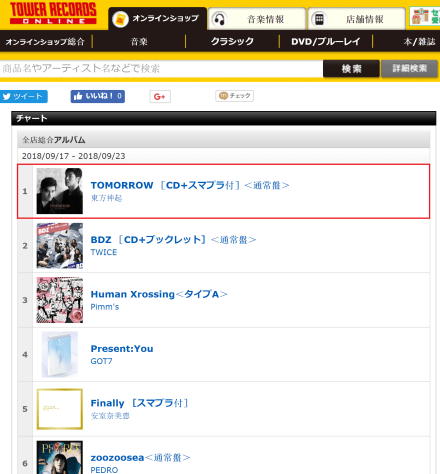Share via Twitter tweet button
This screenshot has height=474, width=440.
(24, 96)
